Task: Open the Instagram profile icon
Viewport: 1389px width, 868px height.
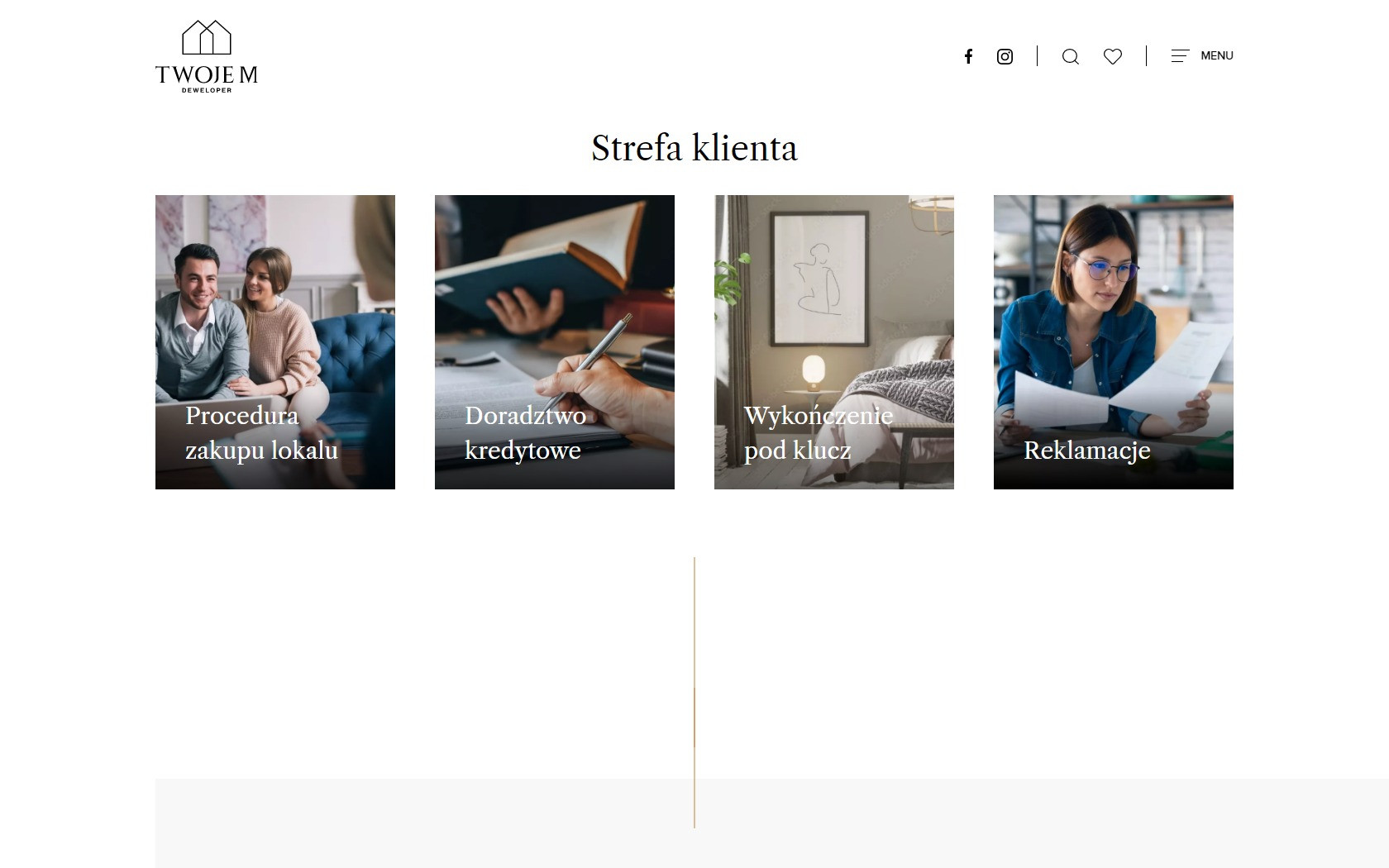Action: click(x=1005, y=56)
